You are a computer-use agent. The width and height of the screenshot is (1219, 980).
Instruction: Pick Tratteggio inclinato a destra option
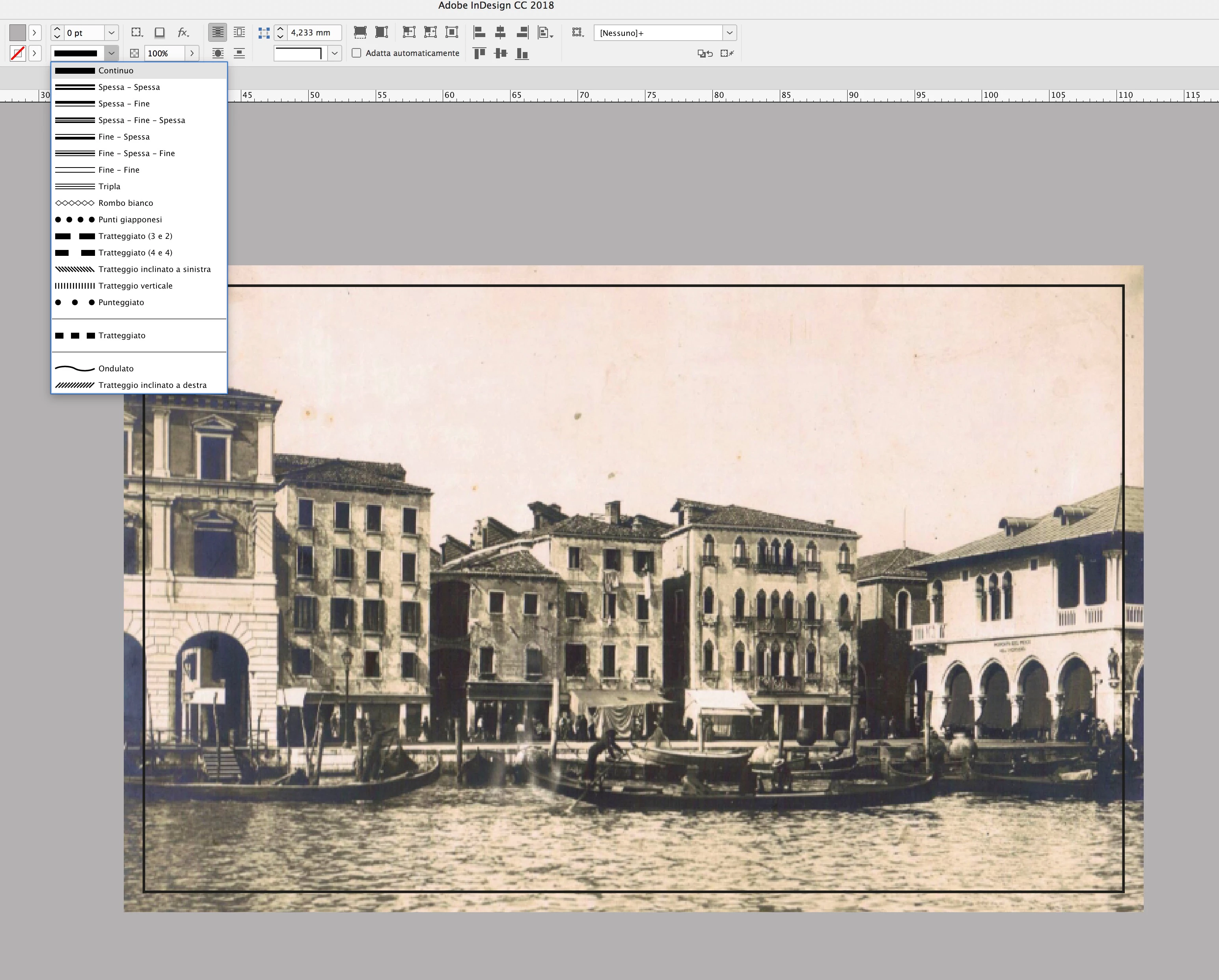pyautogui.click(x=152, y=385)
